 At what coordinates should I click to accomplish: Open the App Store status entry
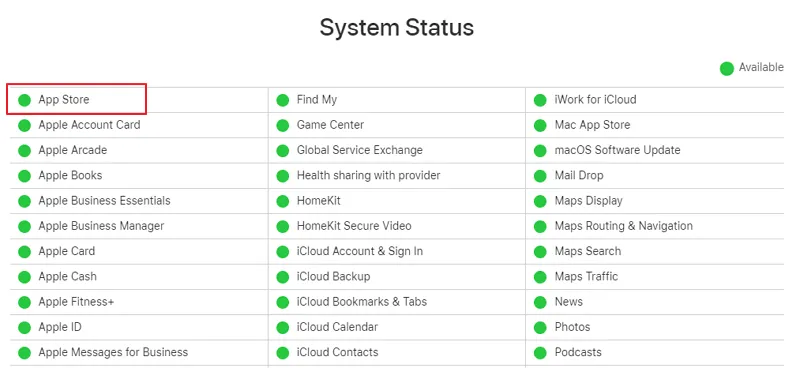(64, 100)
